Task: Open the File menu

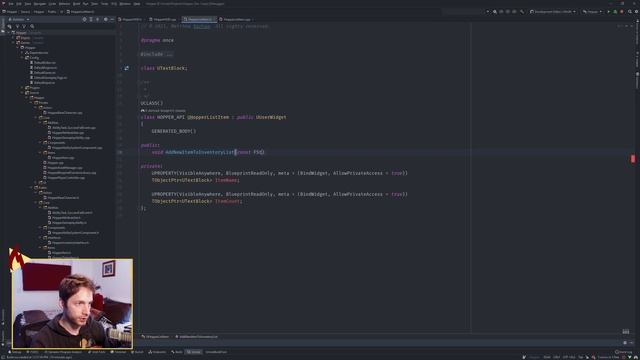Action: click(x=11, y=4)
